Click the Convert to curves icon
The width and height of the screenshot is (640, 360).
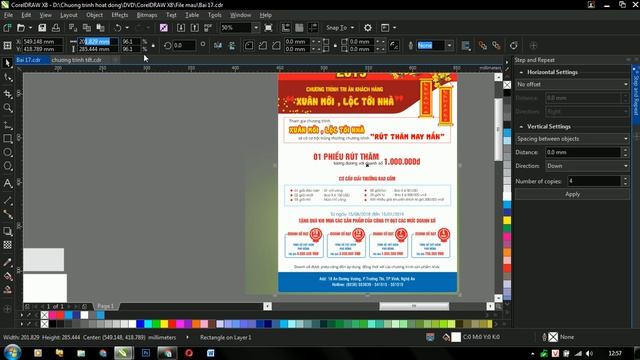[513, 45]
